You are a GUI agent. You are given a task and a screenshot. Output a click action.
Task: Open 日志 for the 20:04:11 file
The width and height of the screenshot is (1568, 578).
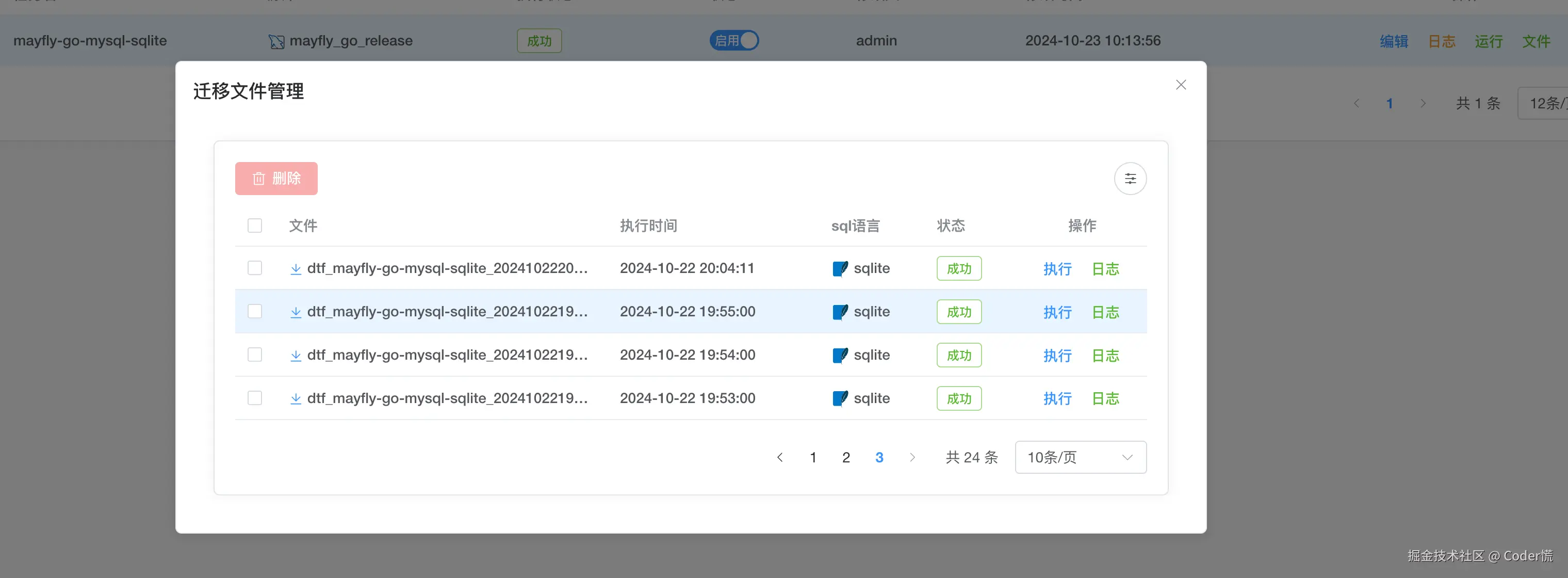[x=1105, y=268]
